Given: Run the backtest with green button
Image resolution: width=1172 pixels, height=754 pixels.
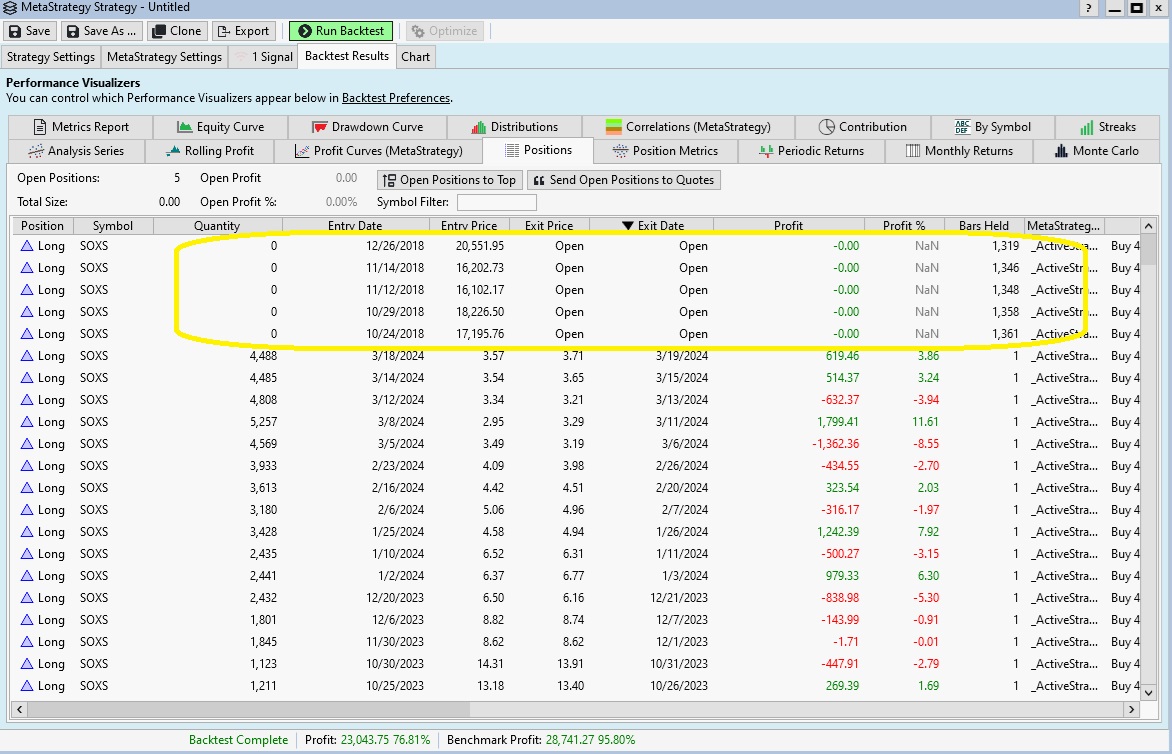Looking at the screenshot, I should (340, 31).
